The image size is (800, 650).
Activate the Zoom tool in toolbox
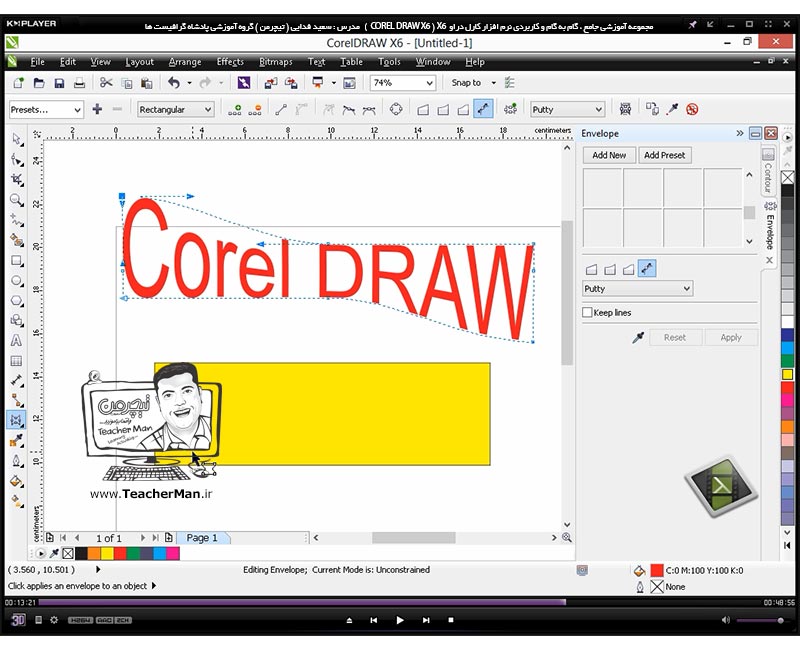[x=16, y=199]
